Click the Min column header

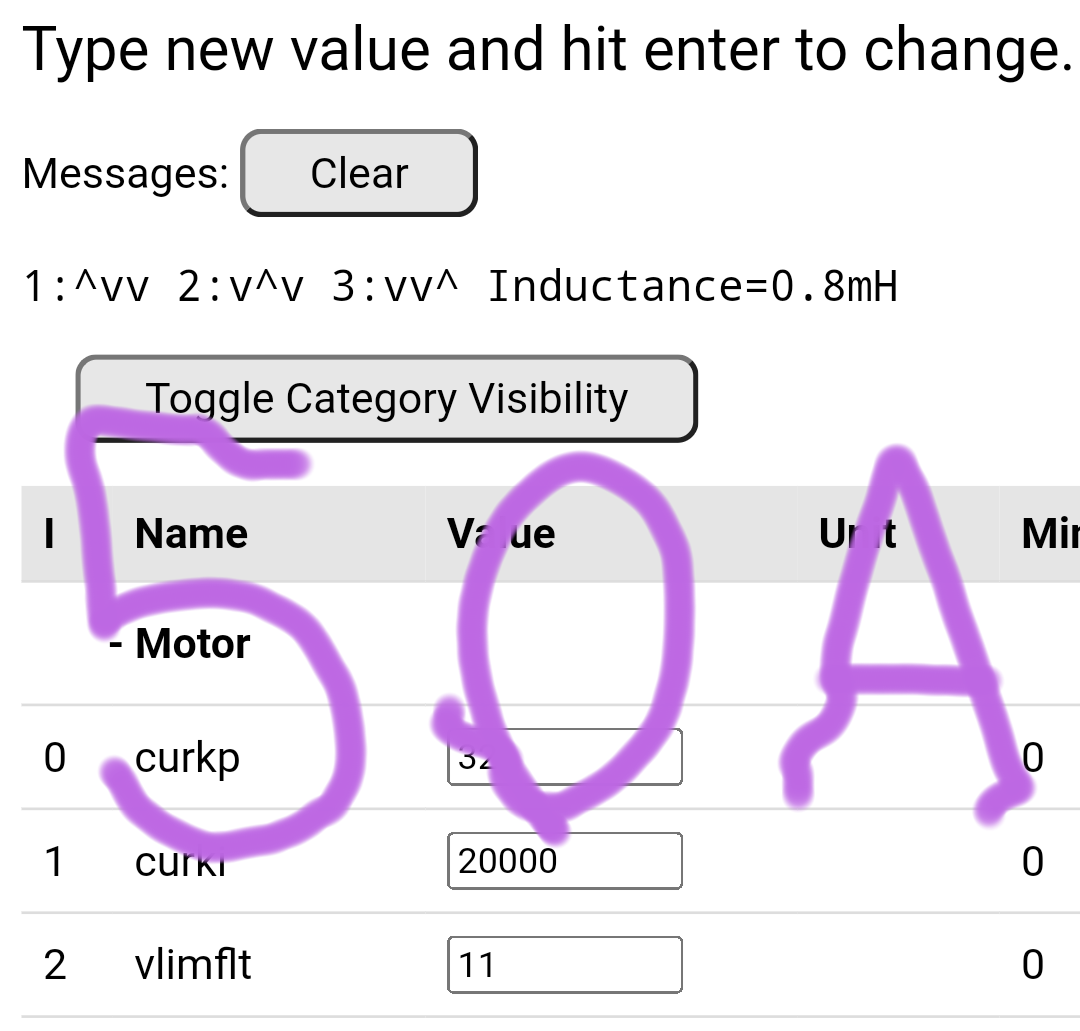1049,534
